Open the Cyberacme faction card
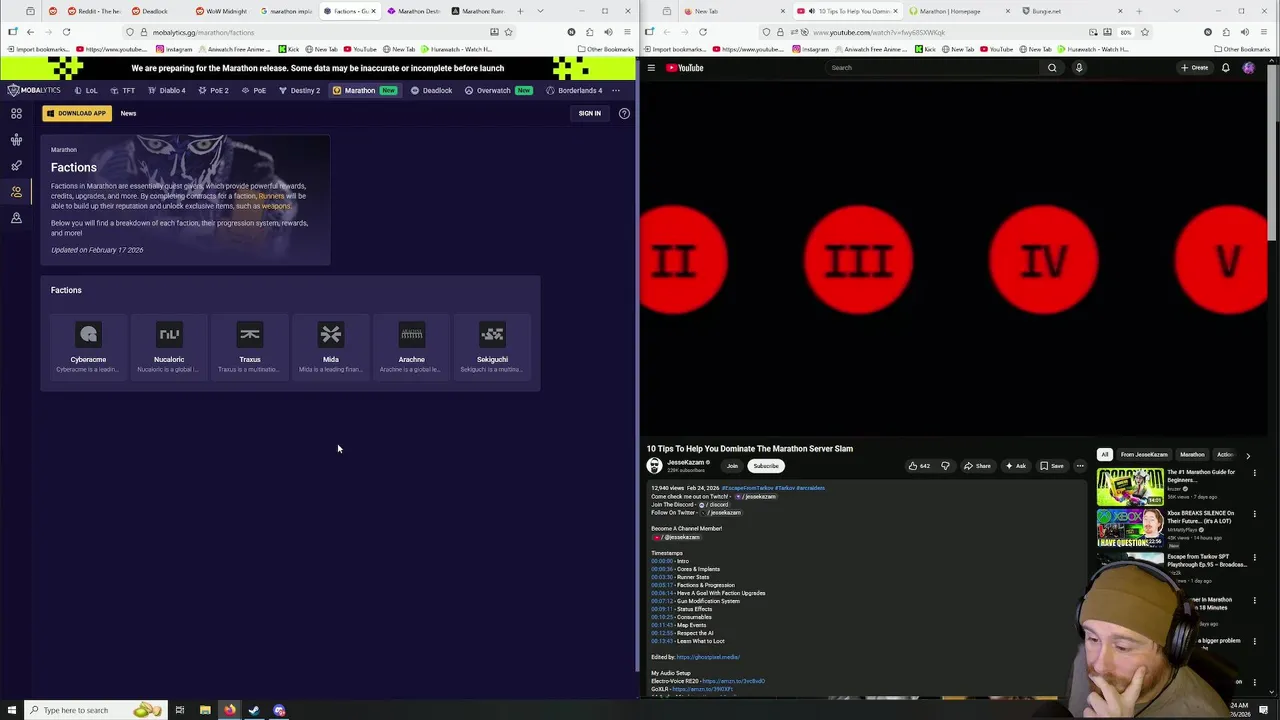Image resolution: width=1280 pixels, height=720 pixels. [88, 347]
